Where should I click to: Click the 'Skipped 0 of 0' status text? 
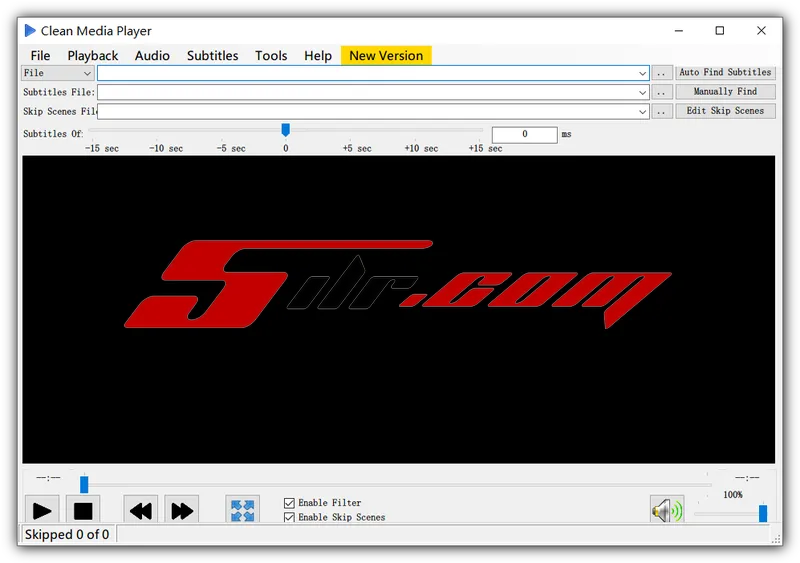(x=67, y=534)
